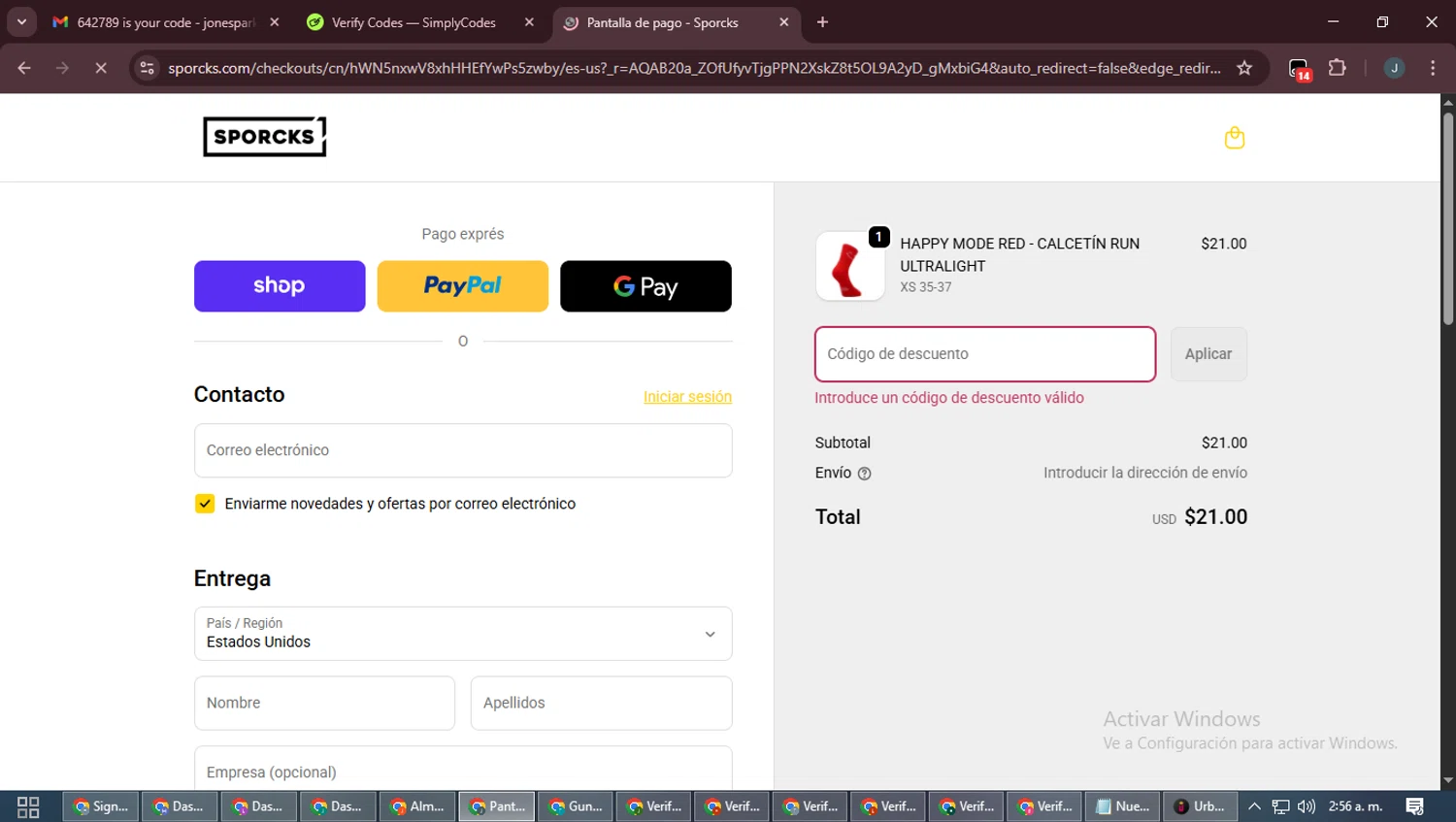
Task: Open taskbar Chrome window 'Gun...'
Action: 576,806
